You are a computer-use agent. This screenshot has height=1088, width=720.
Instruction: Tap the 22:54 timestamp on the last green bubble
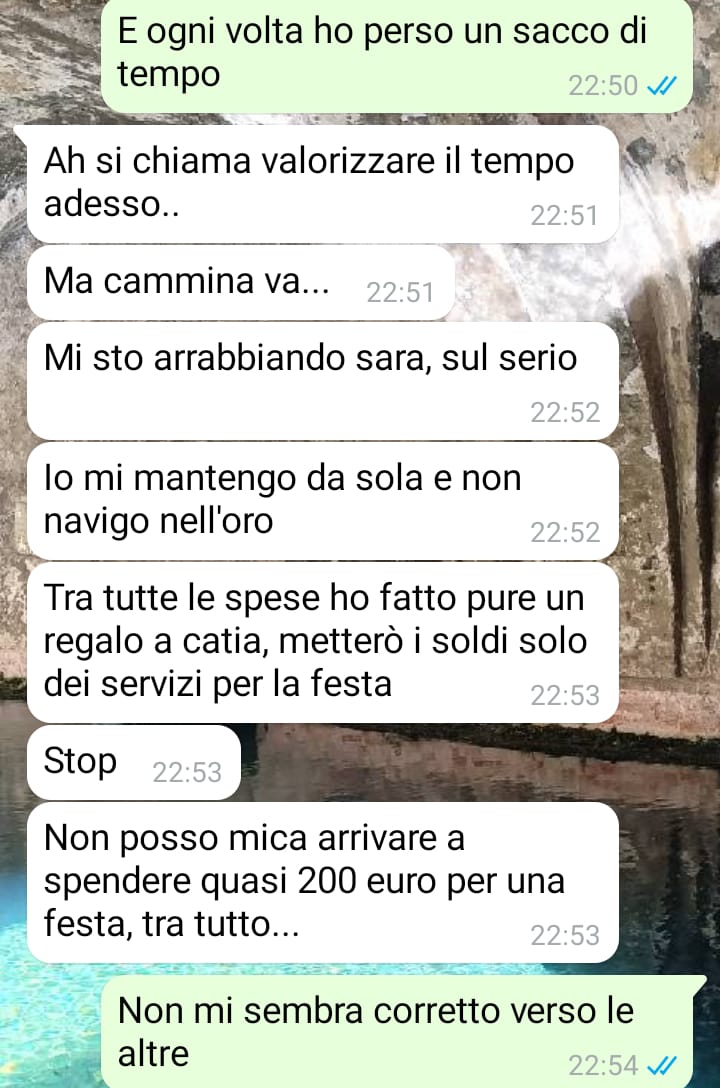(x=603, y=1065)
